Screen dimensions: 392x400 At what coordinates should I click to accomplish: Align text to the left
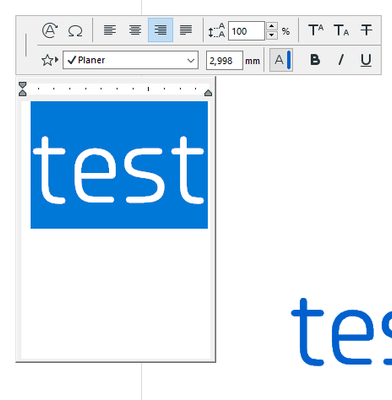point(110,30)
